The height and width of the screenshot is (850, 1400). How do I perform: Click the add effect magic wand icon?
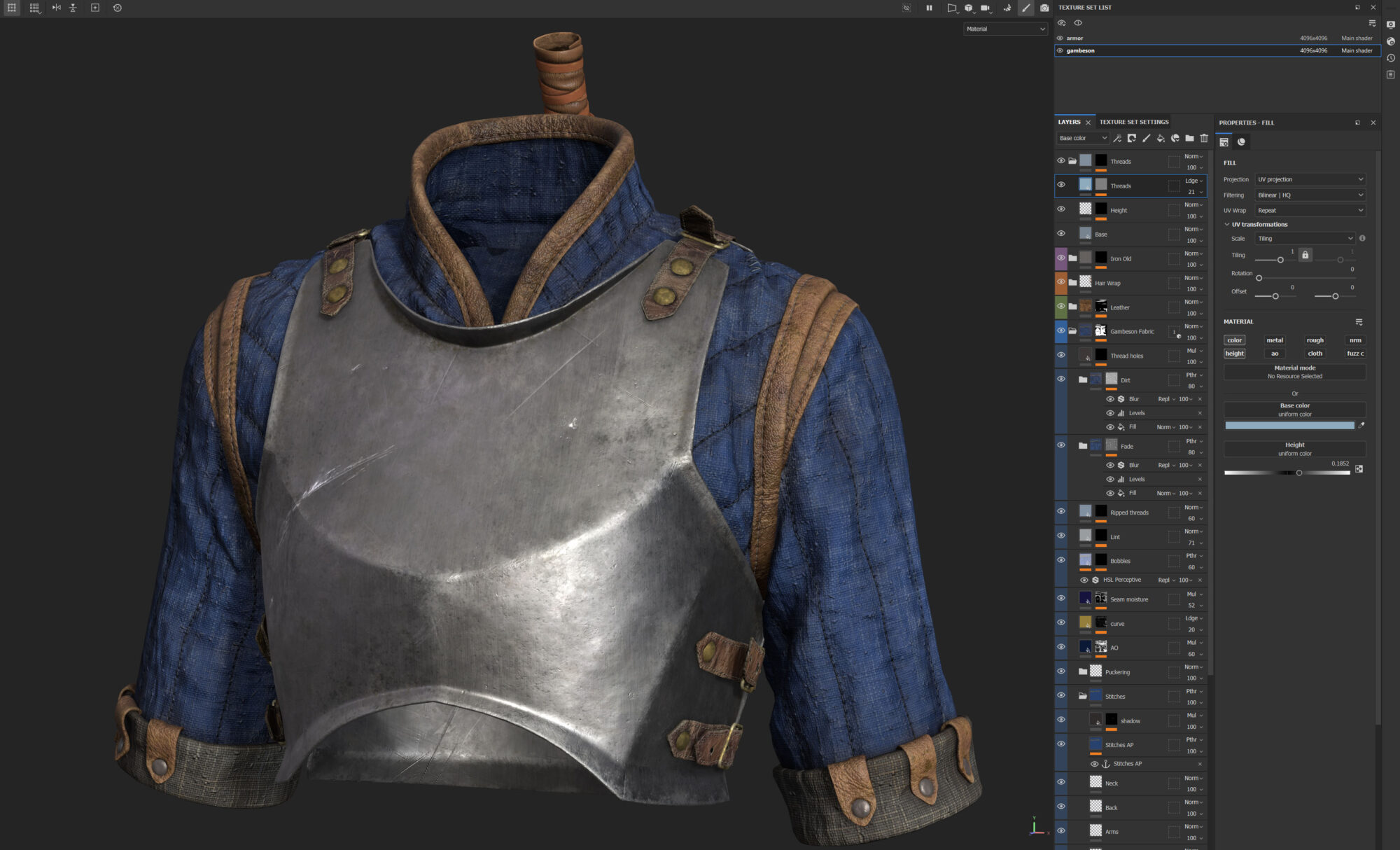[x=1117, y=138]
